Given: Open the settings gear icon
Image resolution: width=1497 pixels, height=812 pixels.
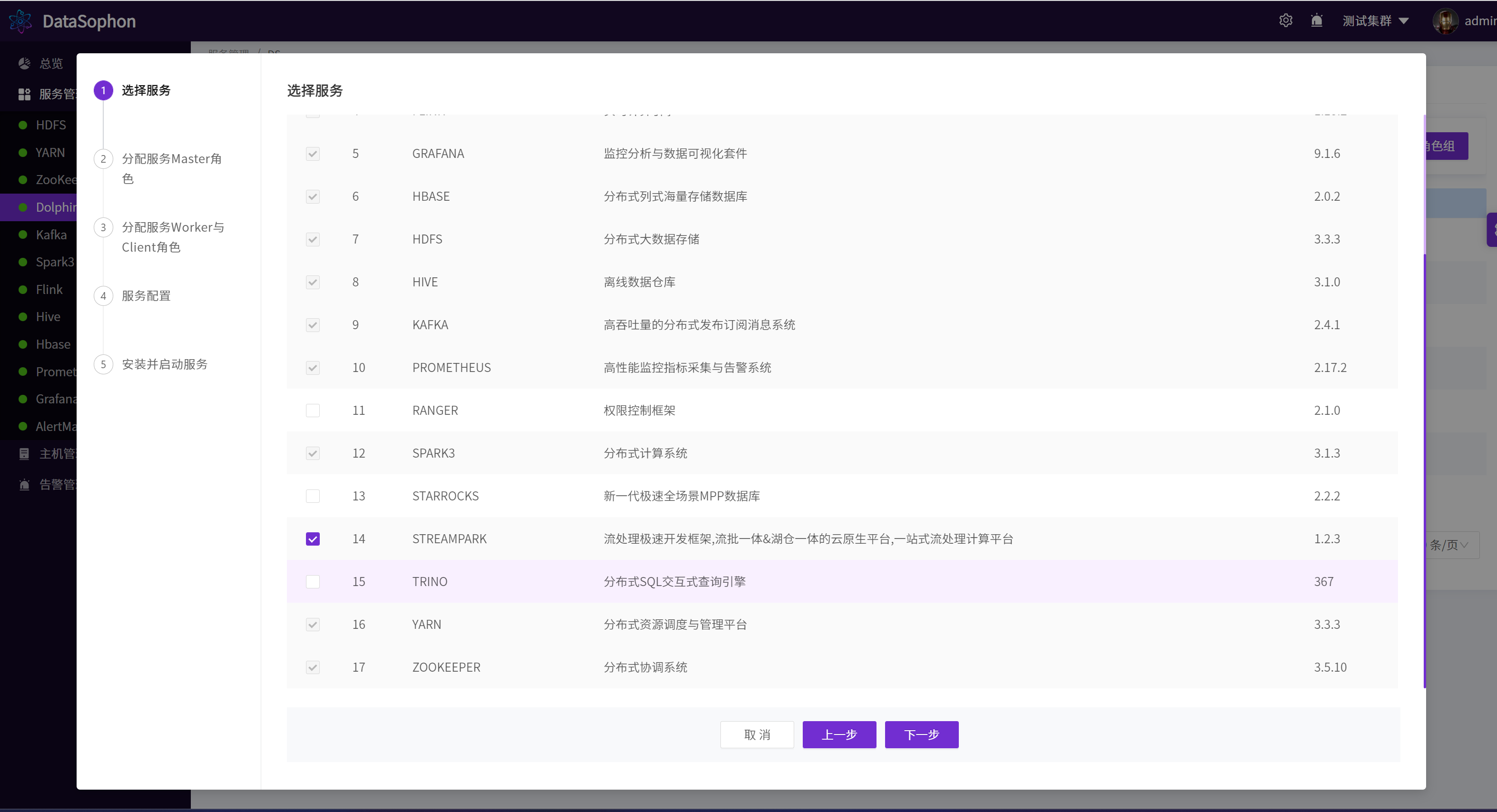Looking at the screenshot, I should pyautogui.click(x=1285, y=20).
